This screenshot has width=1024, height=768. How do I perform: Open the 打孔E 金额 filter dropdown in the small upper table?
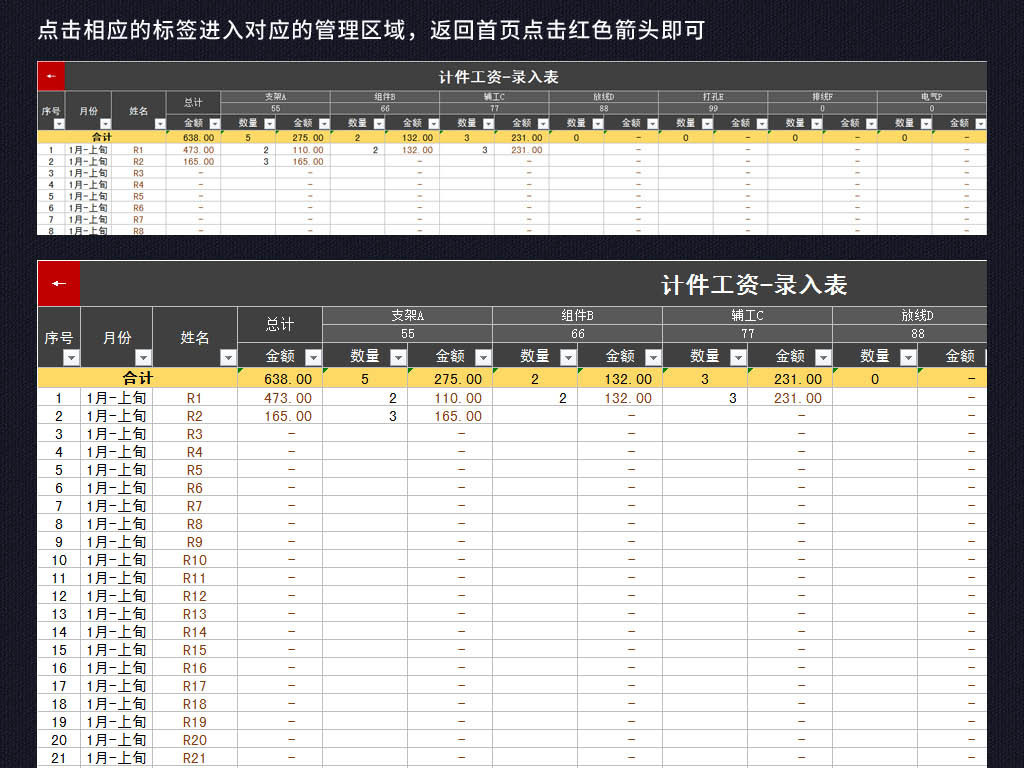[x=761, y=123]
